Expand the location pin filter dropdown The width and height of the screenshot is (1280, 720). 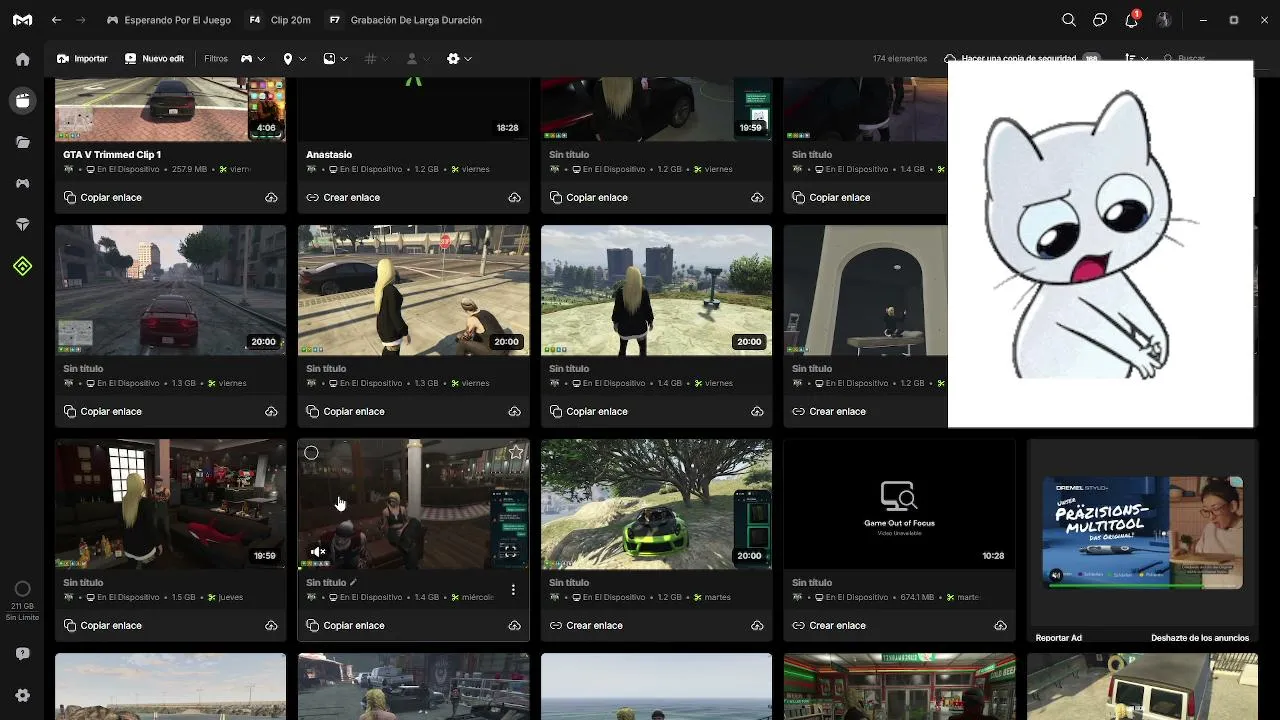tap(294, 59)
